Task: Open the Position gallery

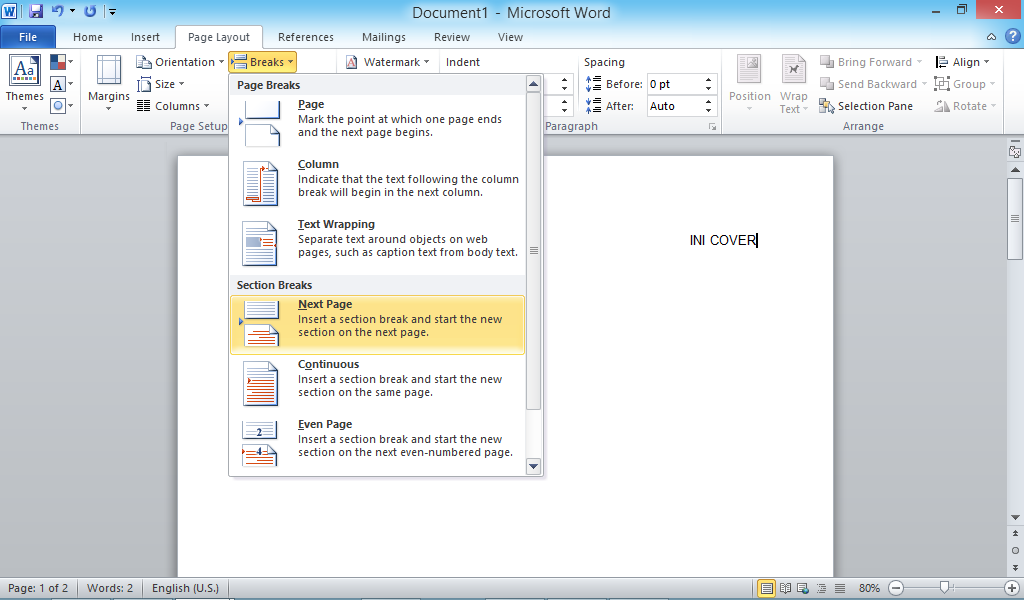Action: click(x=750, y=83)
